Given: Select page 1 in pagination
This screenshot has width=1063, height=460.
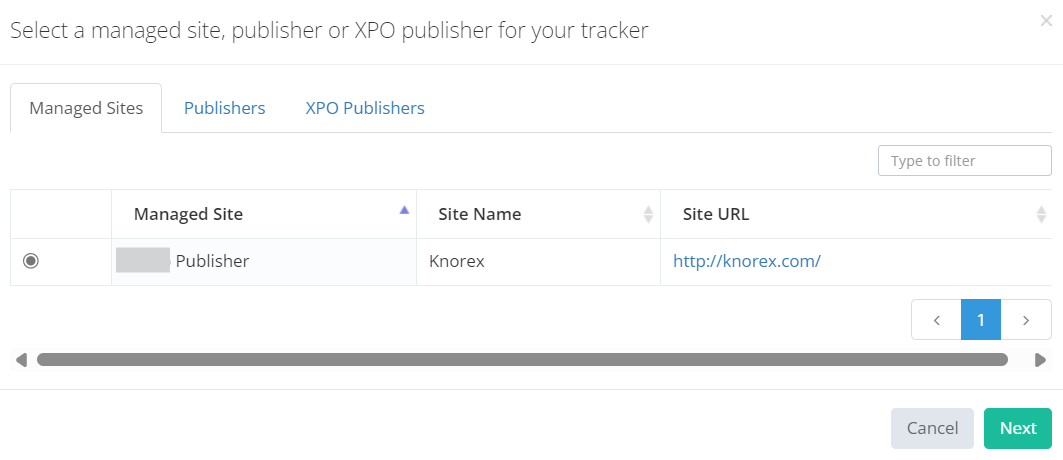Looking at the screenshot, I should tap(981, 320).
